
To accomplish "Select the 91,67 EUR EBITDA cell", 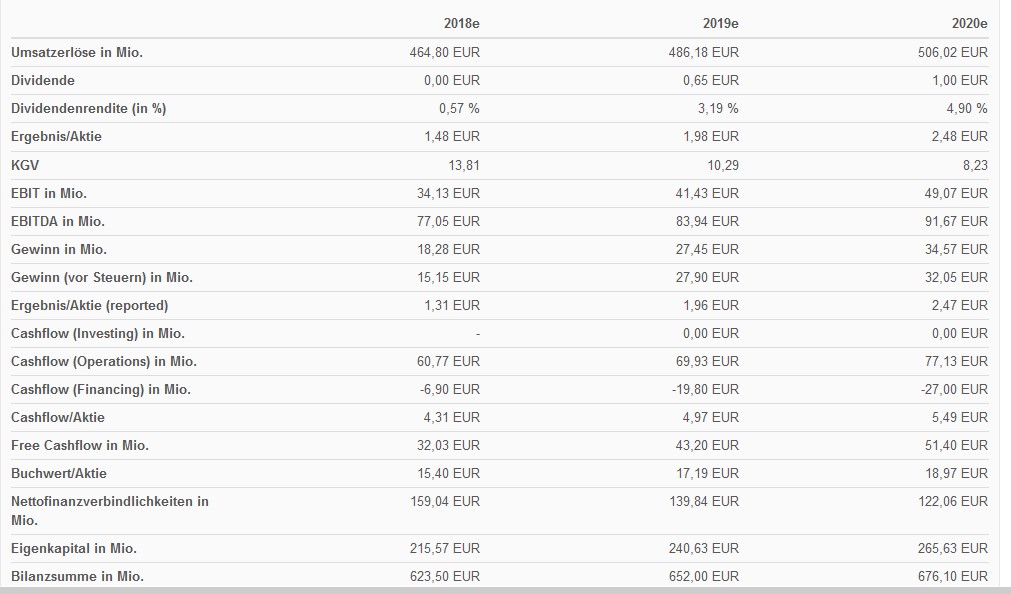I will coord(956,221).
